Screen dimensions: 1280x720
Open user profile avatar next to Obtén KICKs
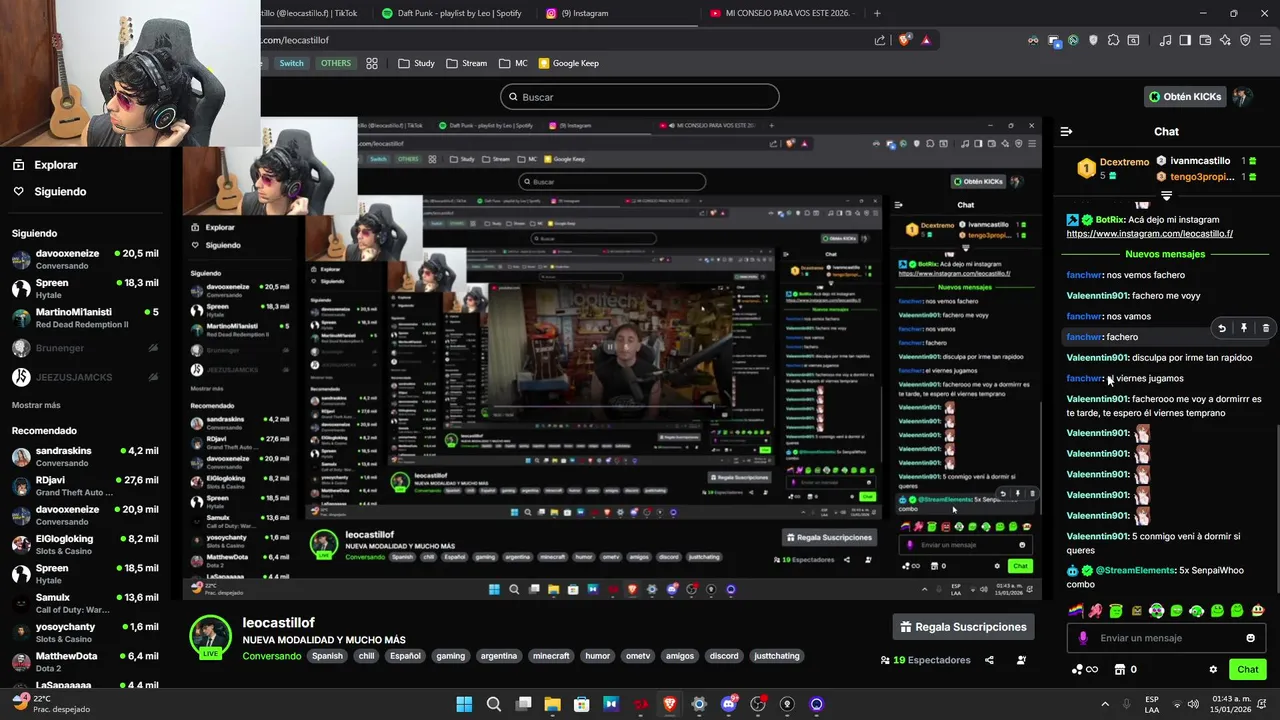(1241, 97)
